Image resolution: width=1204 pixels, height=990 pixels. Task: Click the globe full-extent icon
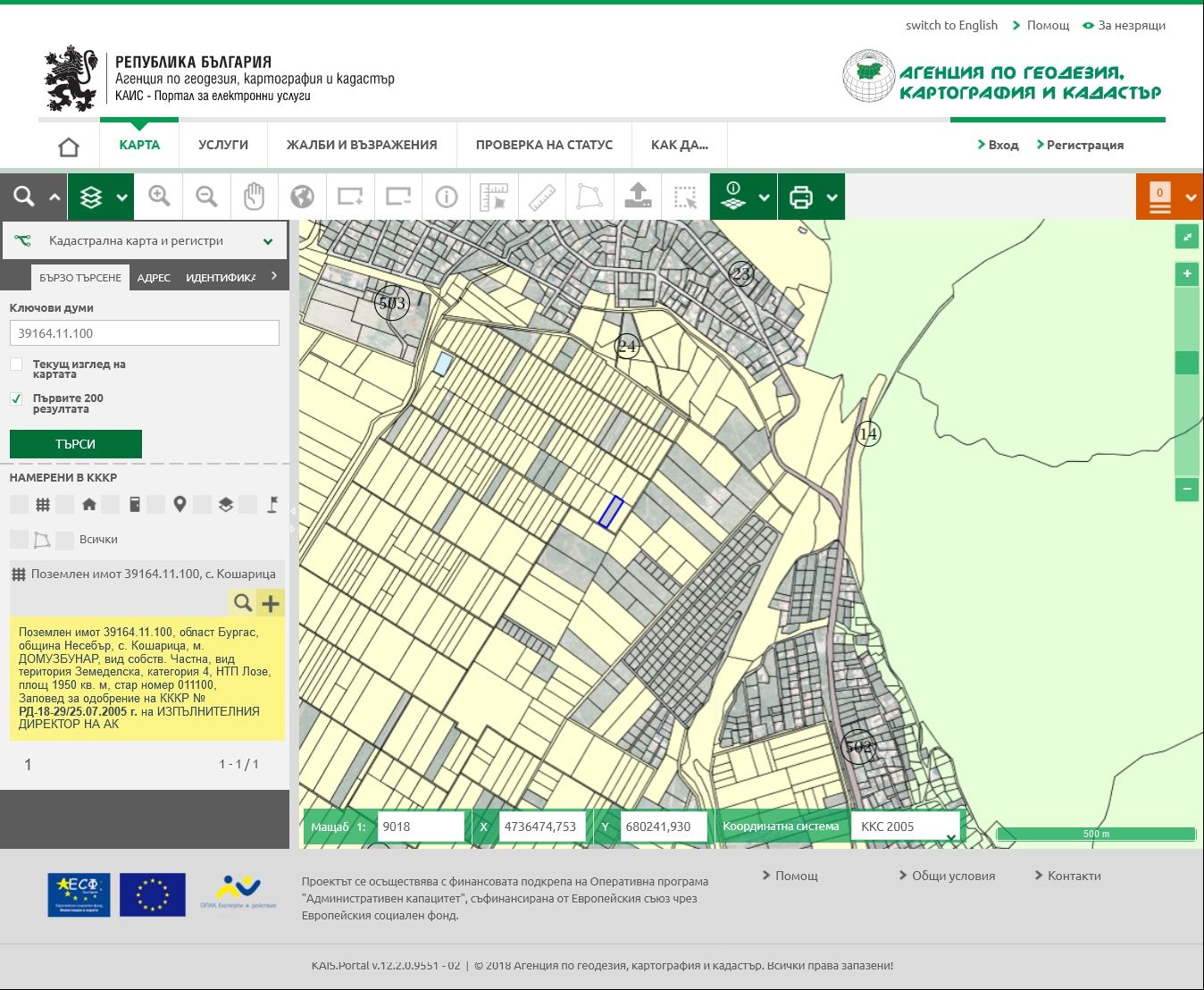click(x=302, y=197)
